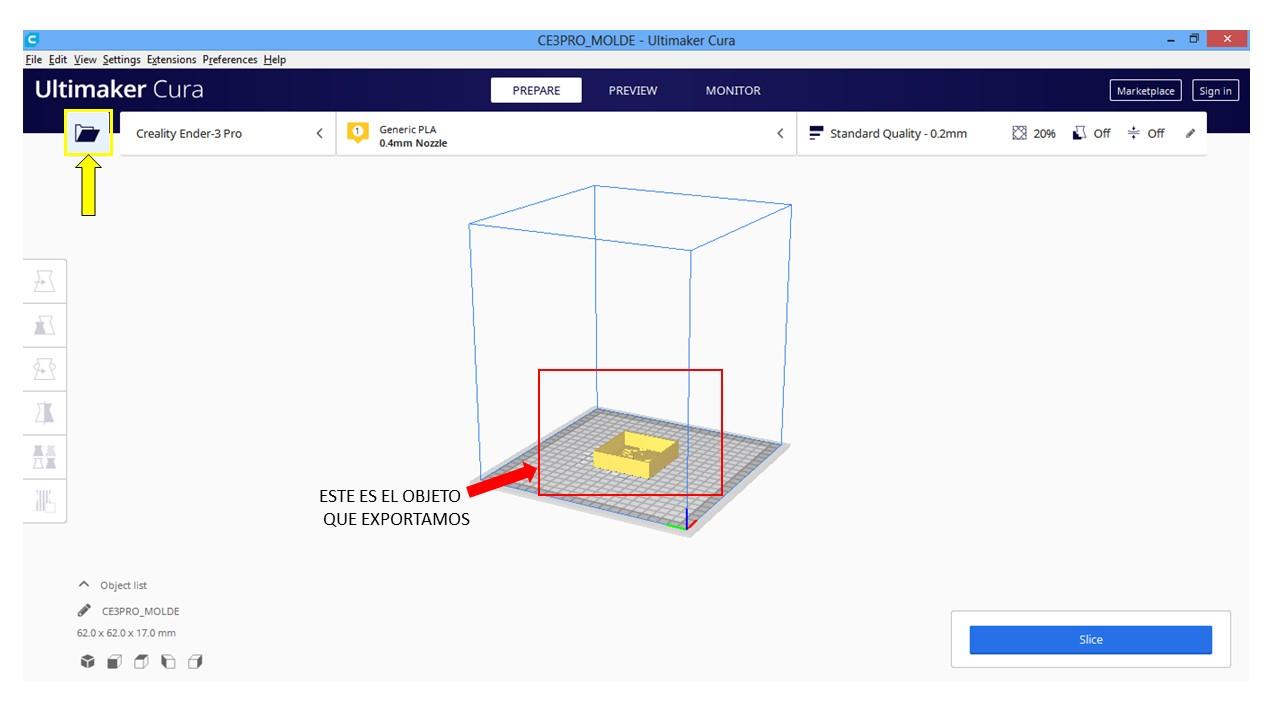Switch to the top view icon
The image size is (1280, 720).
pos(142,661)
